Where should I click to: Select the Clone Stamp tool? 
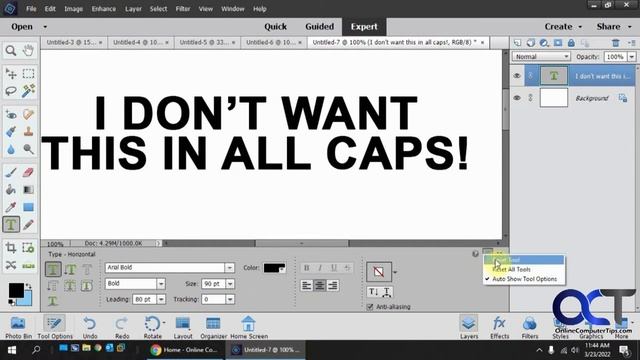(28, 131)
